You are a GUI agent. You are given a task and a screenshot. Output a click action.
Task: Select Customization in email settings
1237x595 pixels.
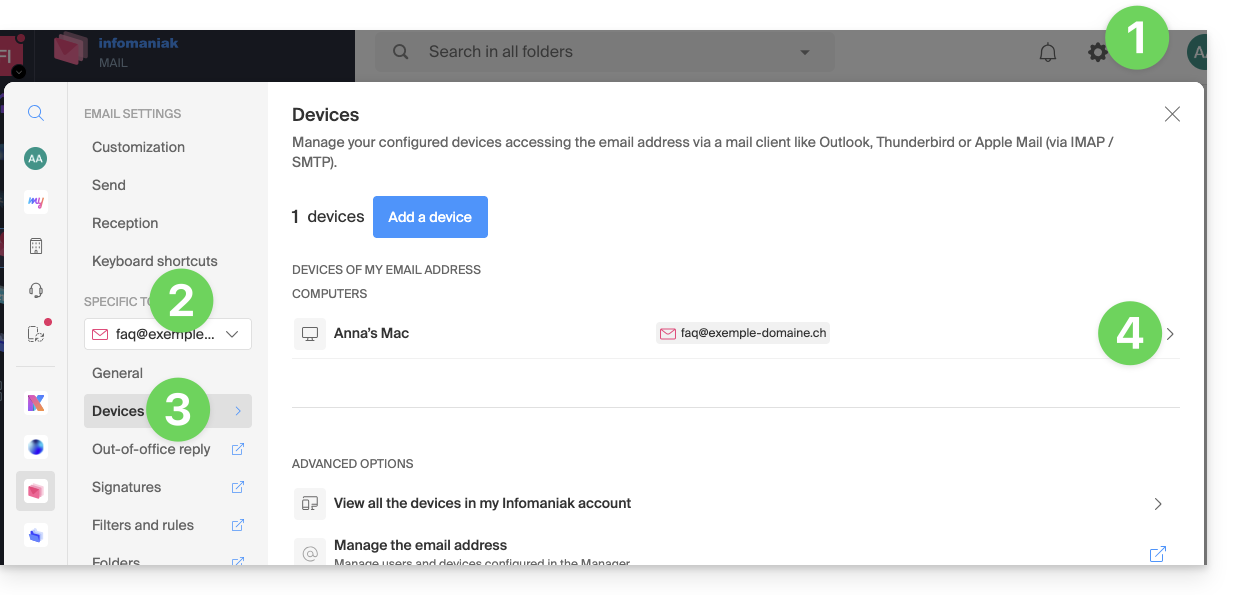pos(138,147)
